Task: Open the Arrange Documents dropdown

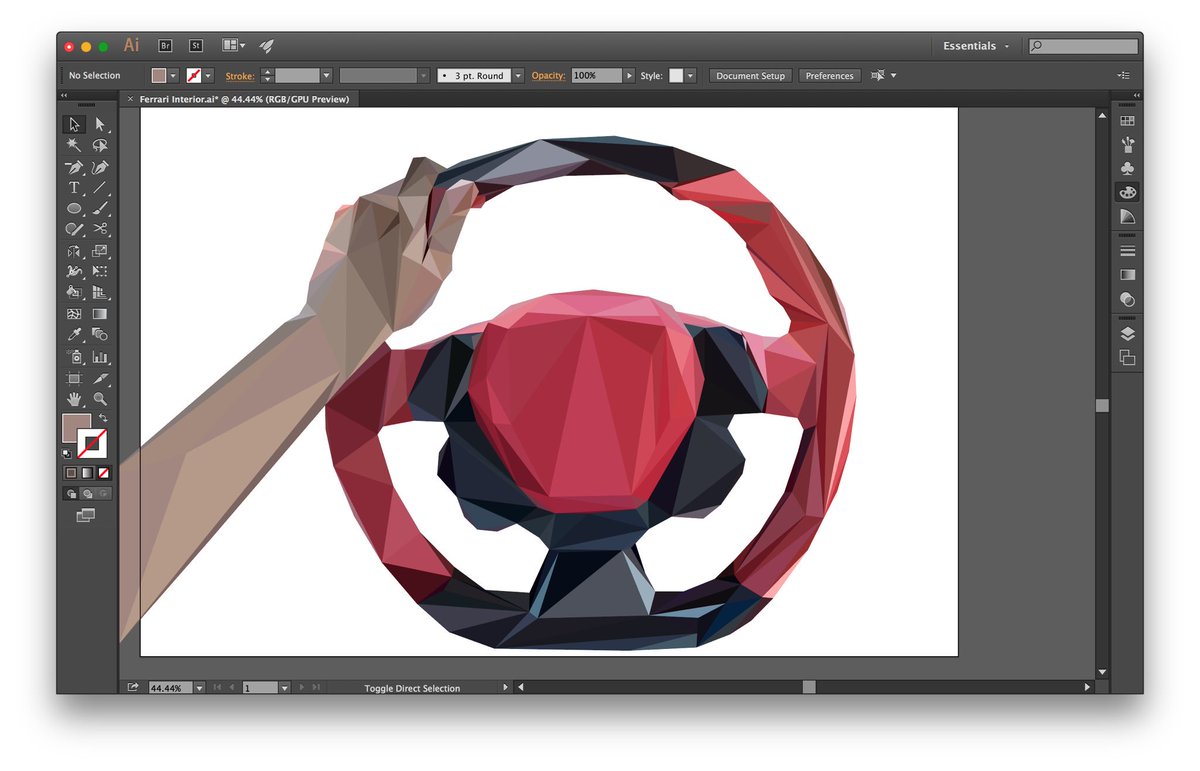Action: (233, 46)
